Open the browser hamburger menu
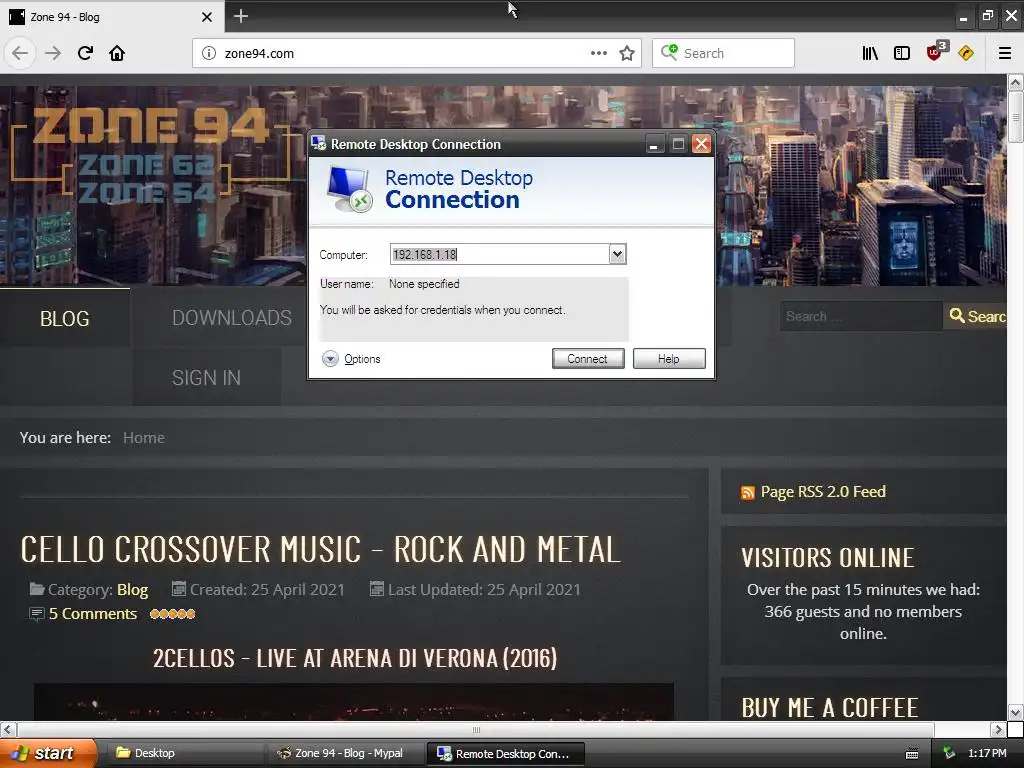The image size is (1024, 768). tap(1005, 53)
